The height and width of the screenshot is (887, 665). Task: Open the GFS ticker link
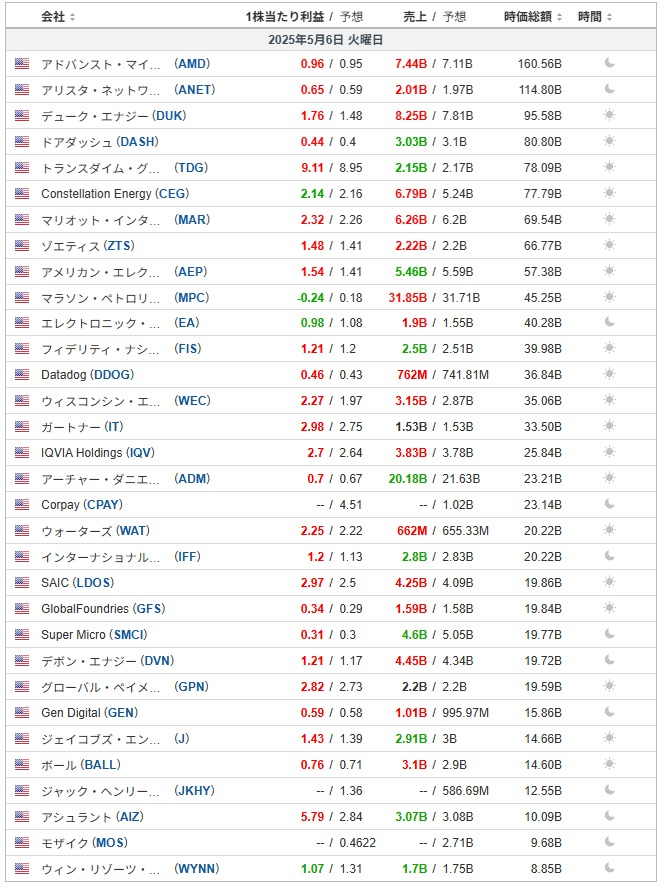coord(150,609)
